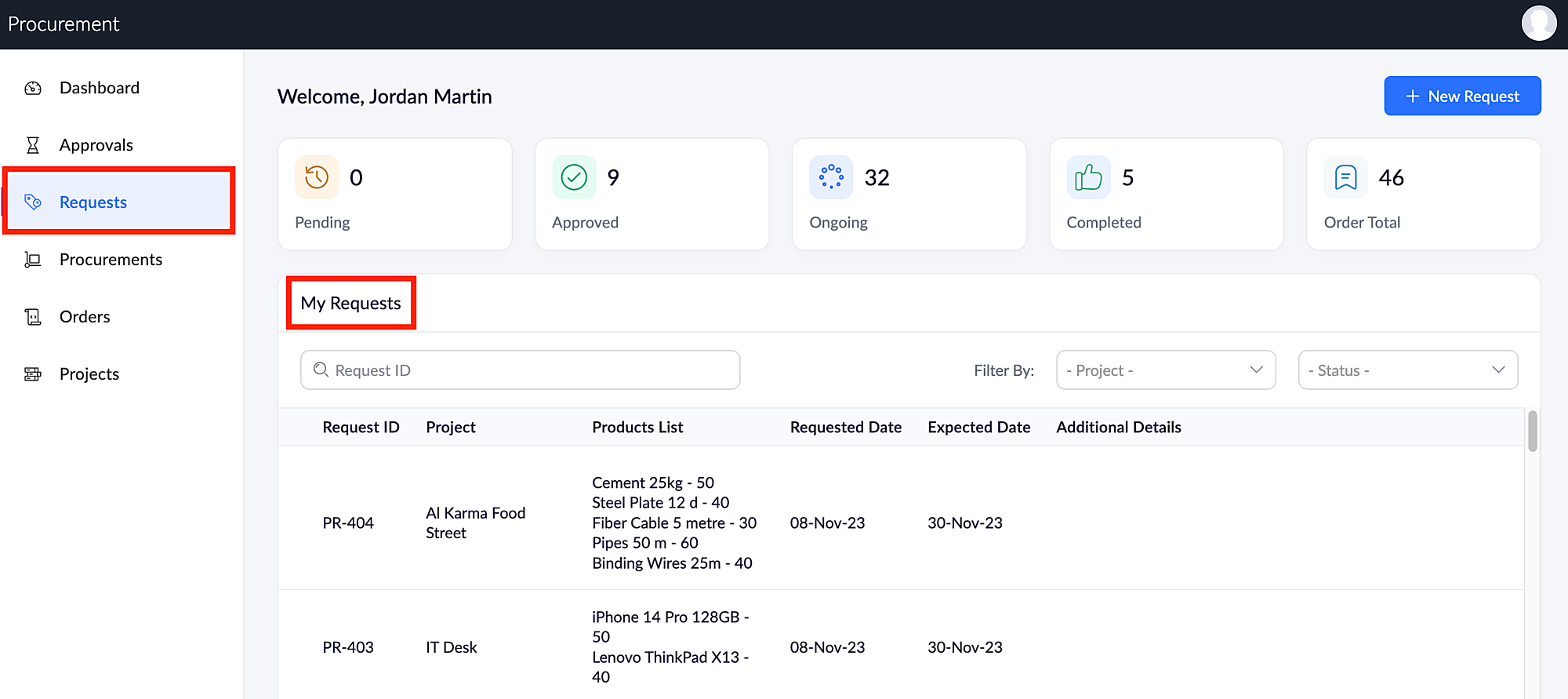The height and width of the screenshot is (699, 1568).
Task: Click the requests table vertical scrollbar
Action: [1532, 431]
